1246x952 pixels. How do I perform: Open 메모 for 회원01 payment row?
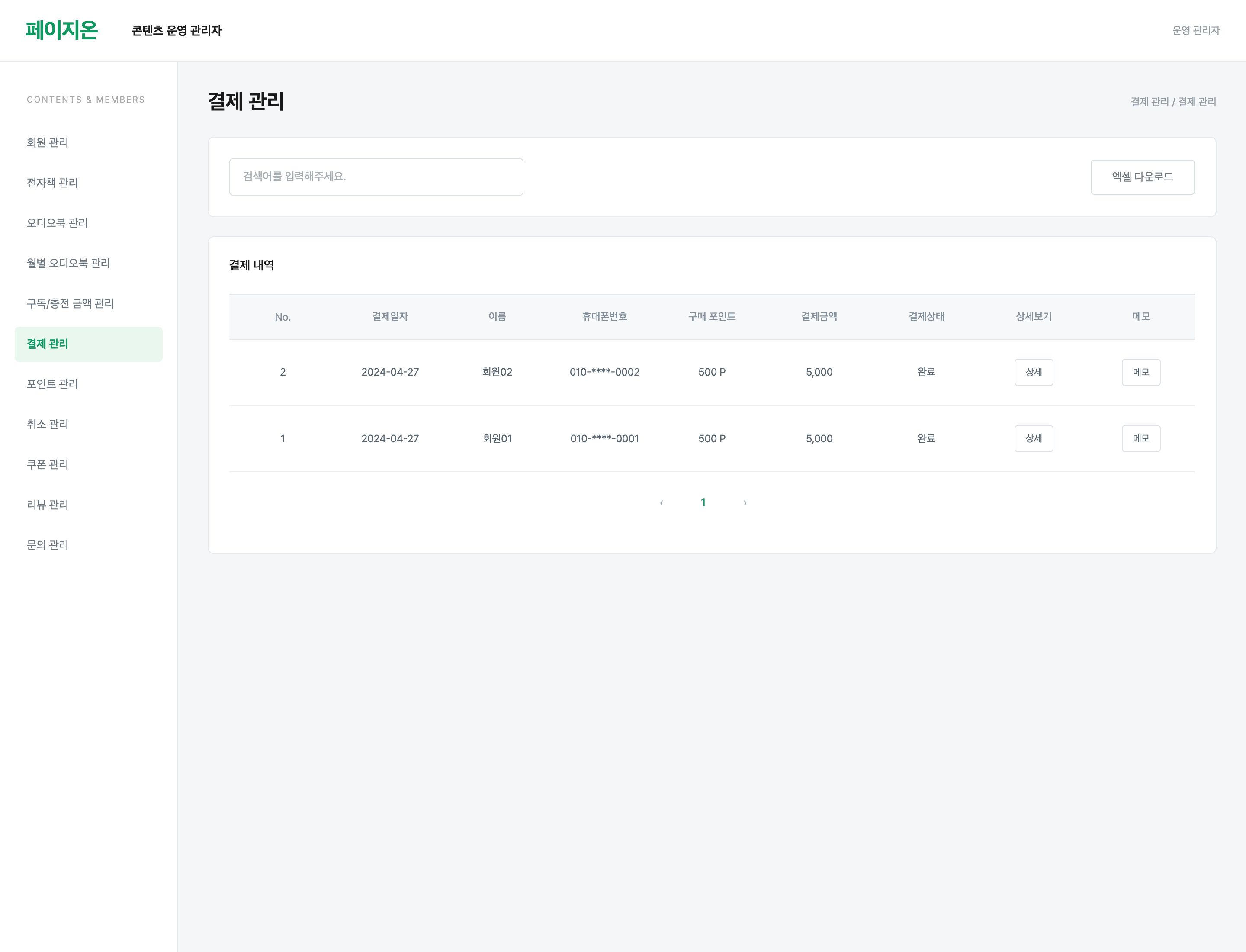[x=1140, y=439]
